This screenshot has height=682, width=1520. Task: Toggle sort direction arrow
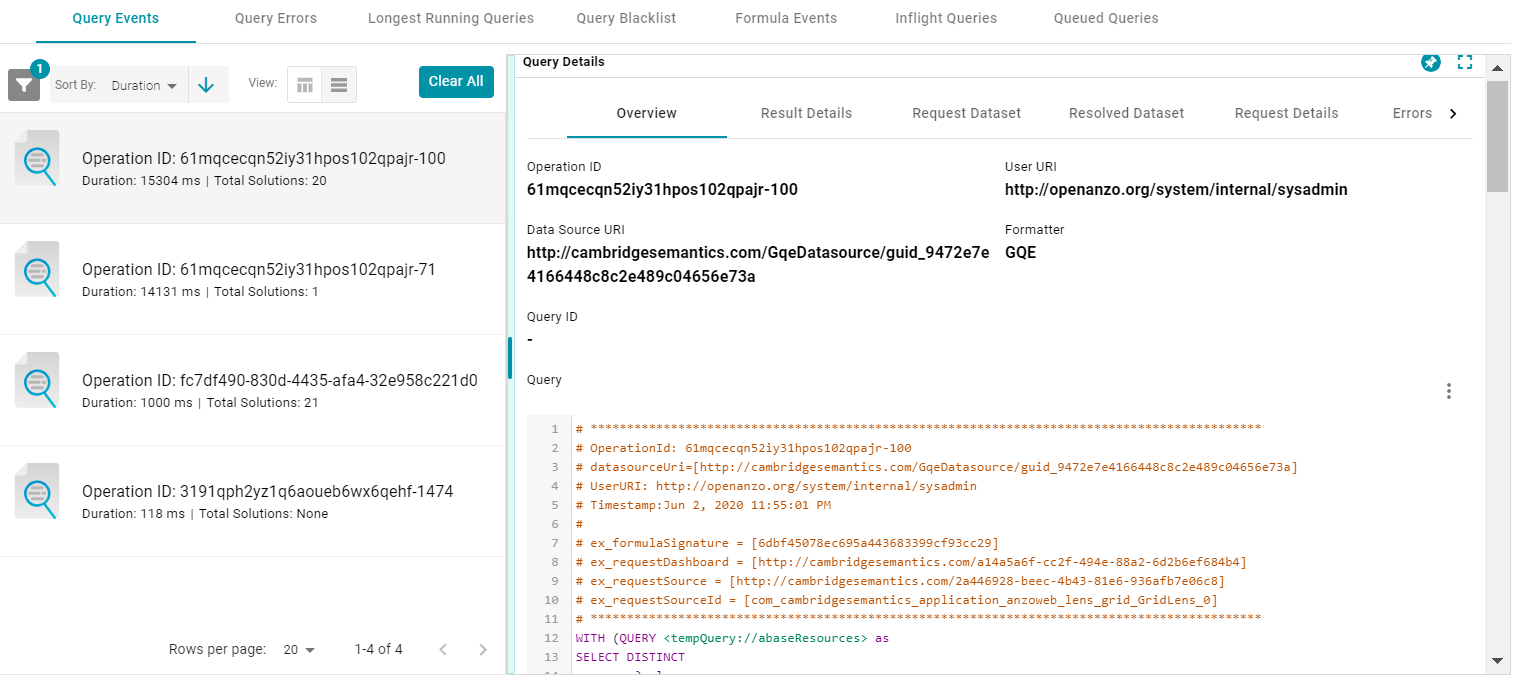[x=206, y=85]
